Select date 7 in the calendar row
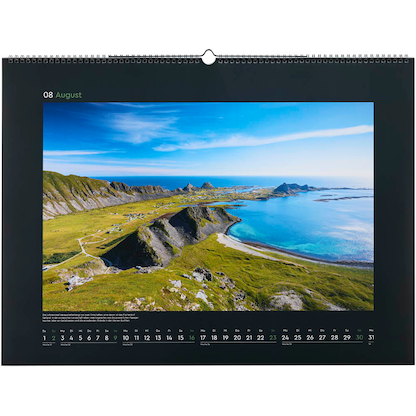The height and width of the screenshot is (416, 416). (x=98, y=338)
